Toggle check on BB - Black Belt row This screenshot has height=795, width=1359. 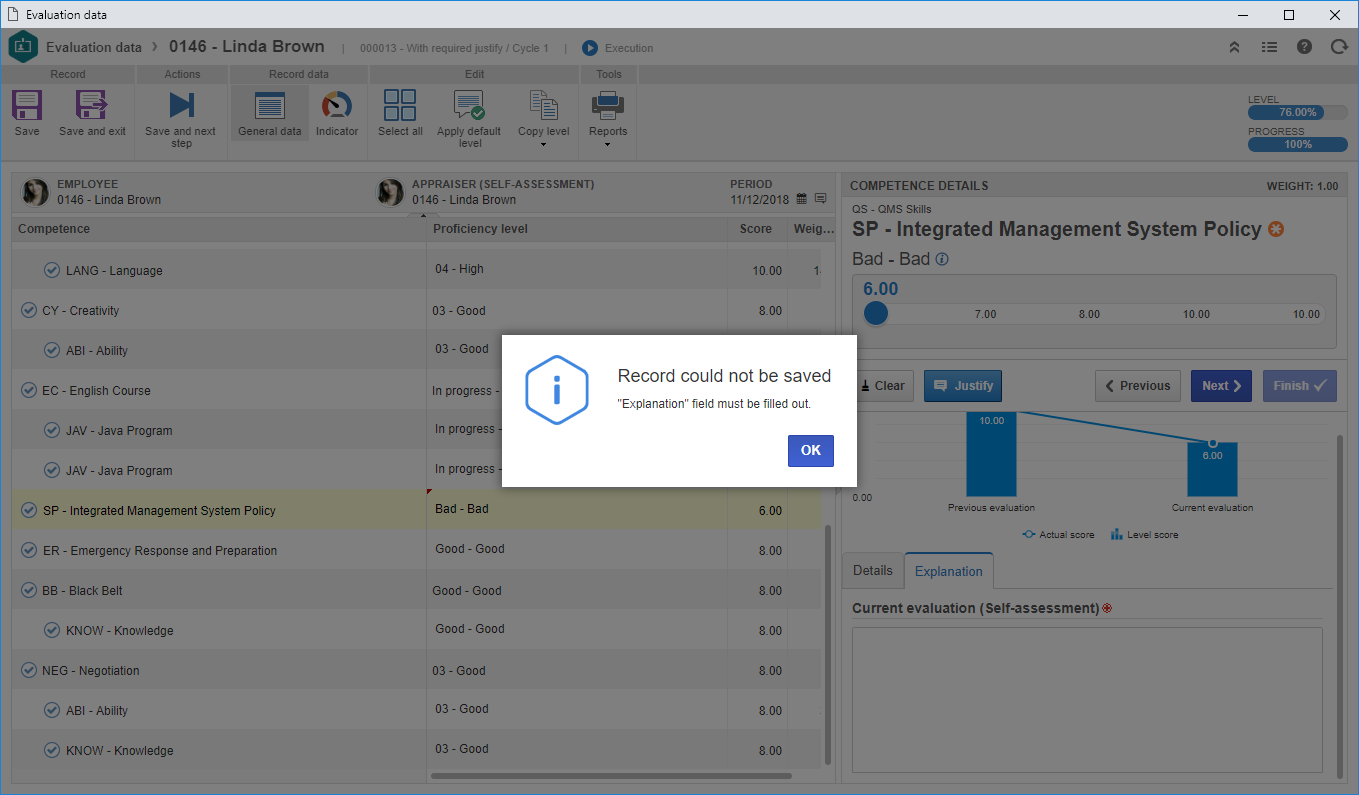(x=28, y=590)
